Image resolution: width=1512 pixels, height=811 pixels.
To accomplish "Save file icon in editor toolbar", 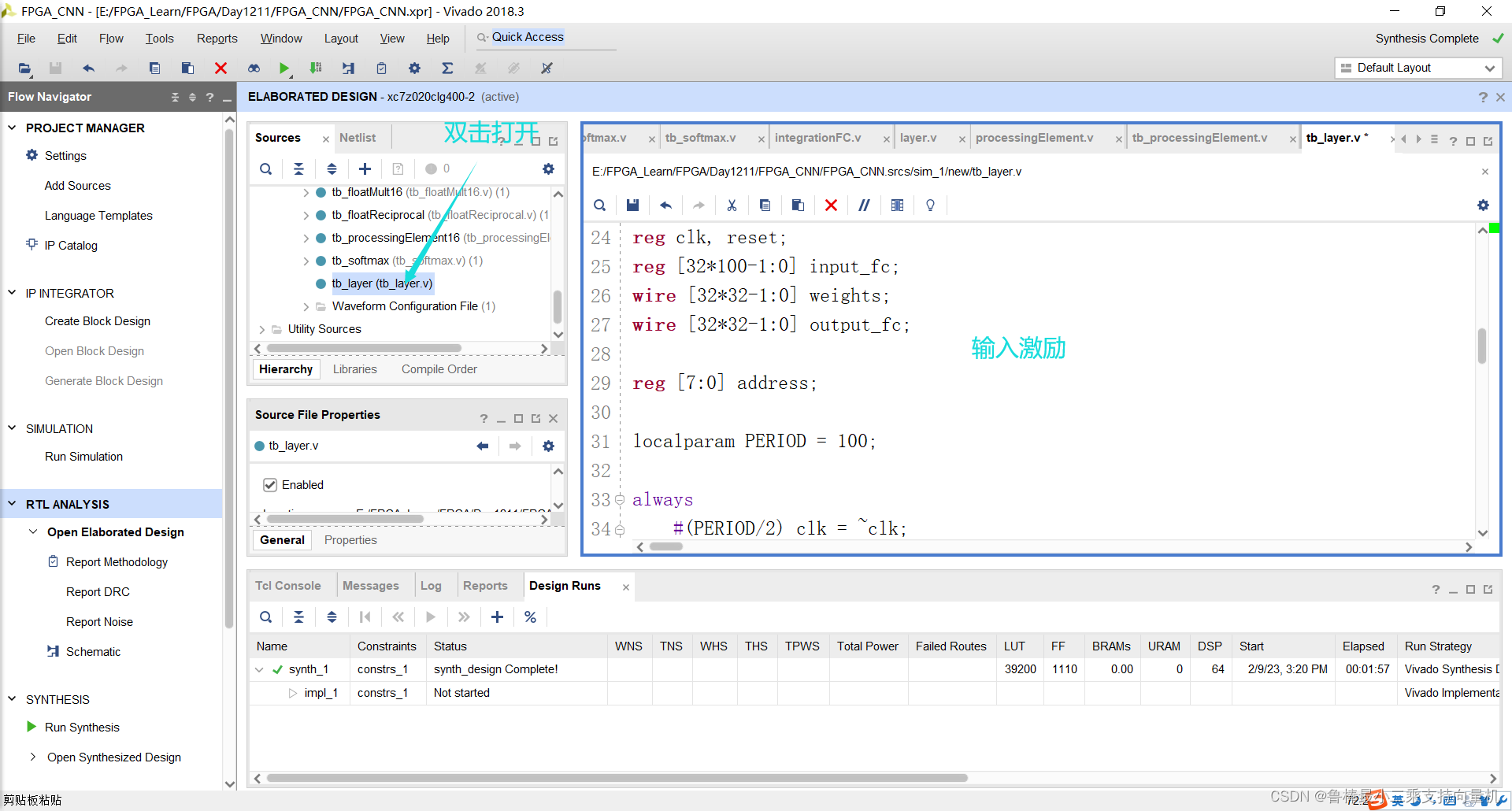I will coord(632,206).
